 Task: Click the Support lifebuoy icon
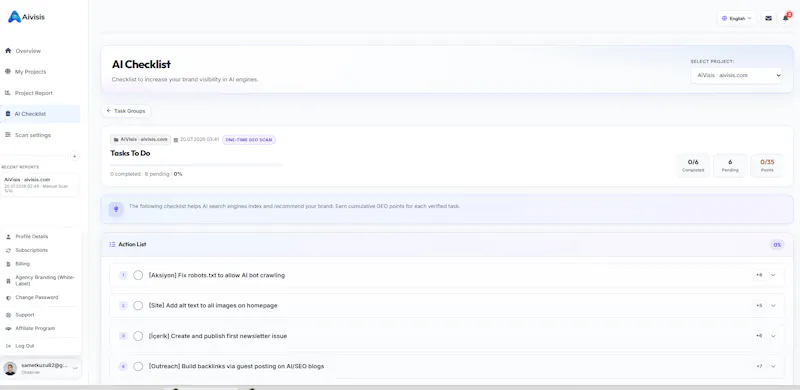pyautogui.click(x=8, y=315)
